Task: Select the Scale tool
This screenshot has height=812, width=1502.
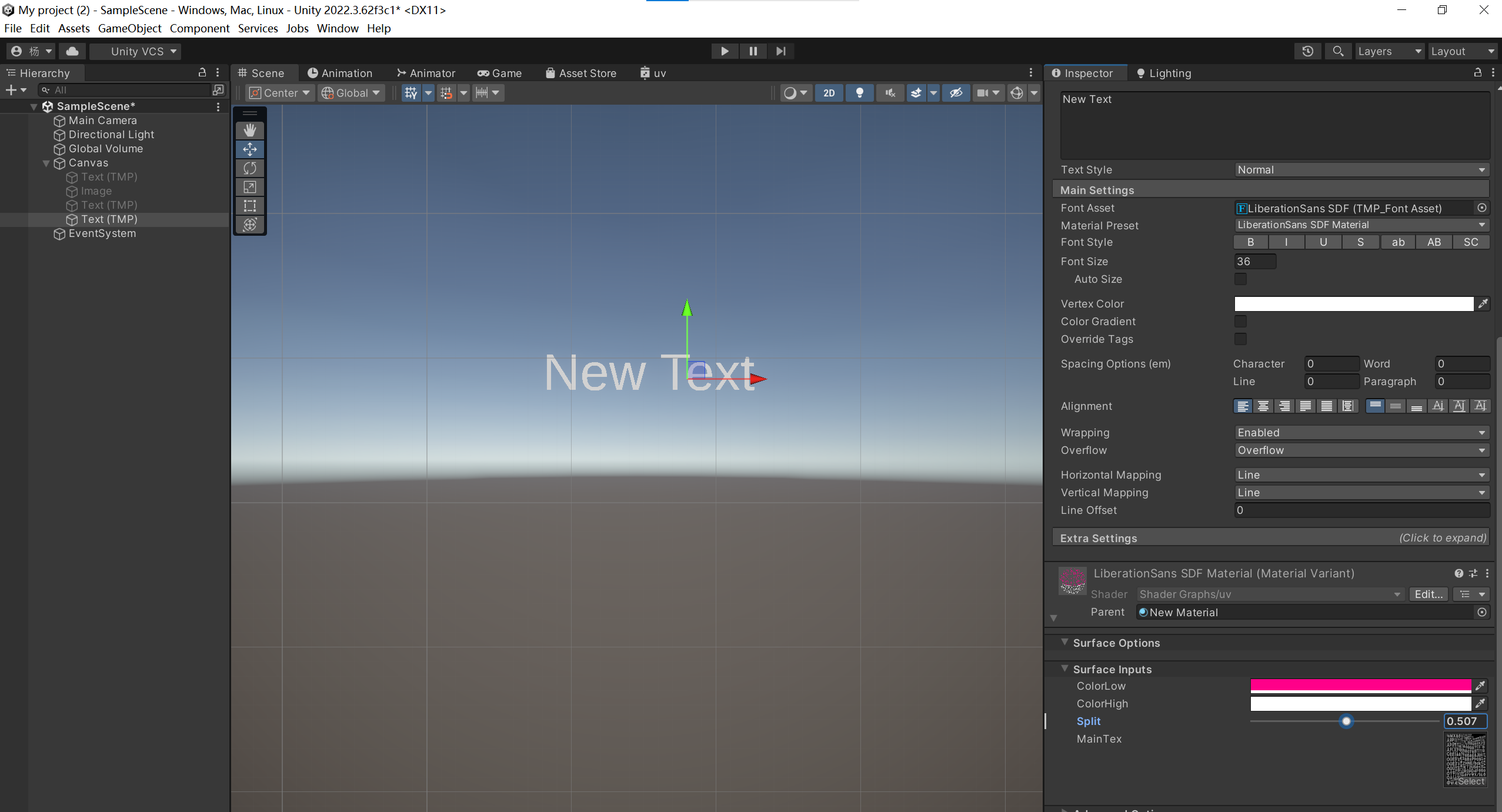Action: point(250,187)
